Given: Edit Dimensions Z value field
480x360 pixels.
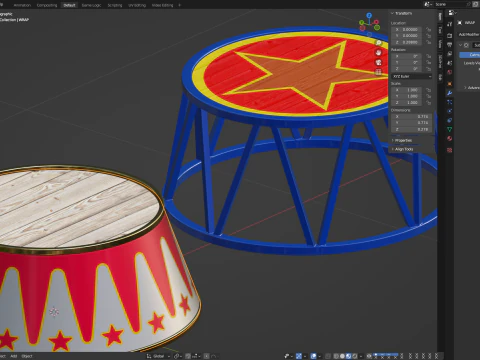Looking at the screenshot, I should [x=412, y=129].
